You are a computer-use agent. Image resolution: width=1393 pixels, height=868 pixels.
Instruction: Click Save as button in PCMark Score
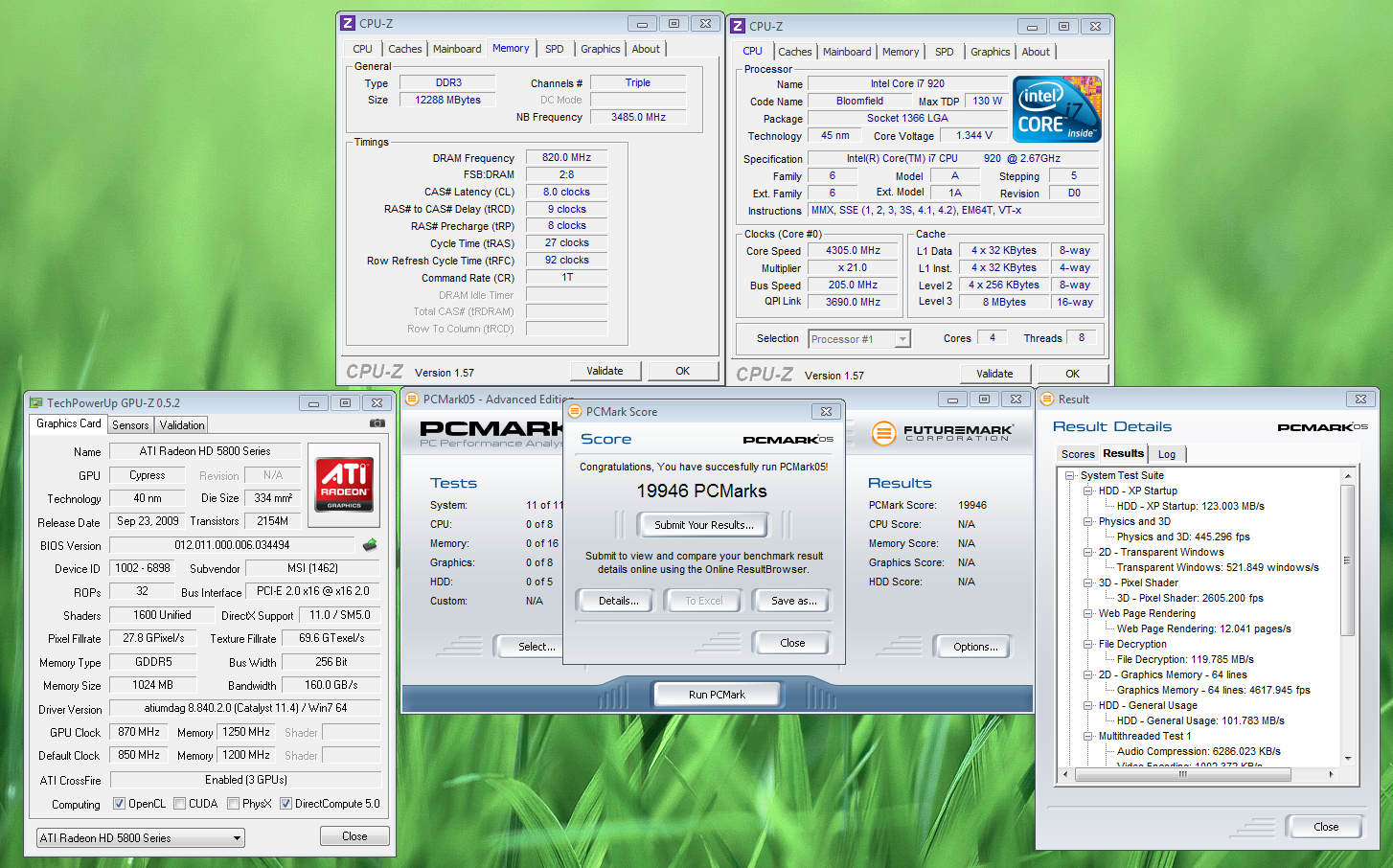pos(794,601)
